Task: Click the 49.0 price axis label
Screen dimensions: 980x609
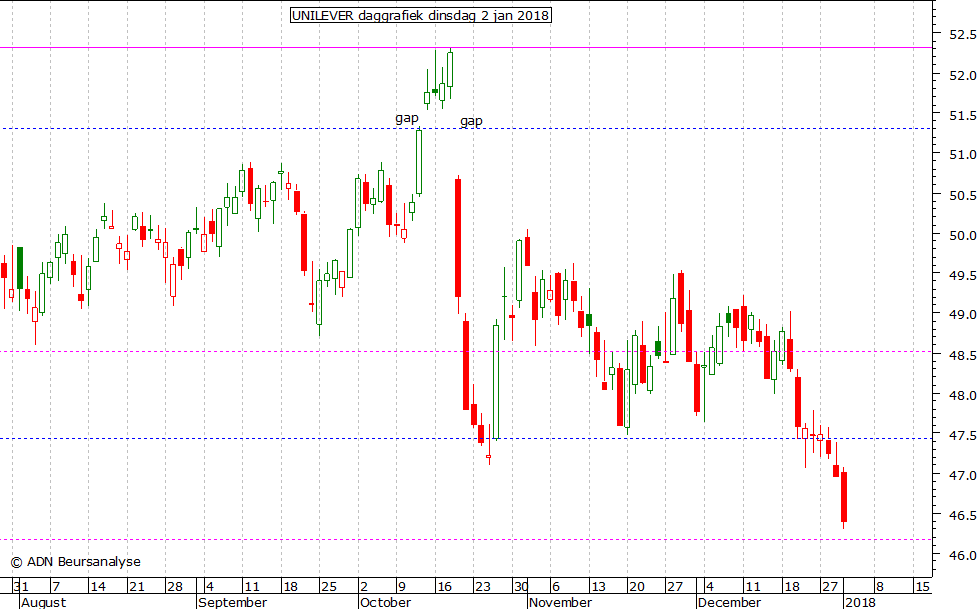Action: coord(962,315)
